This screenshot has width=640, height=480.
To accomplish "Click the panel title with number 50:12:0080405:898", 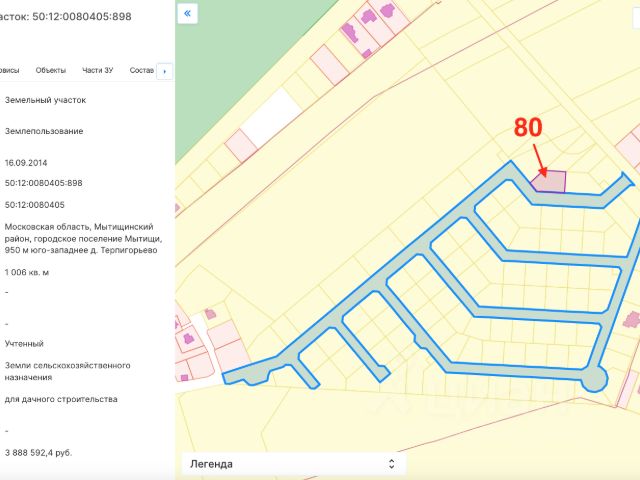I will pos(66,17).
